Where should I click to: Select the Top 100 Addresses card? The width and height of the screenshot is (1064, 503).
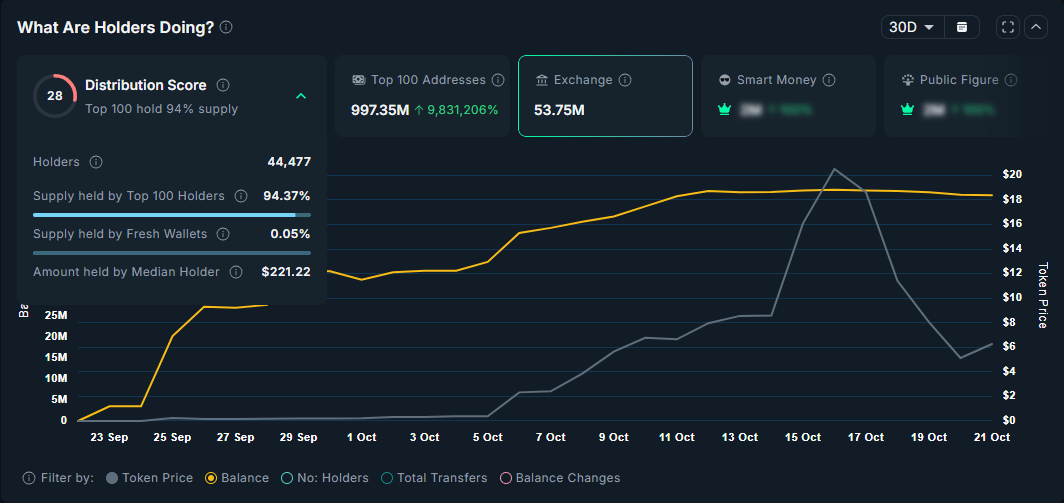click(x=425, y=96)
